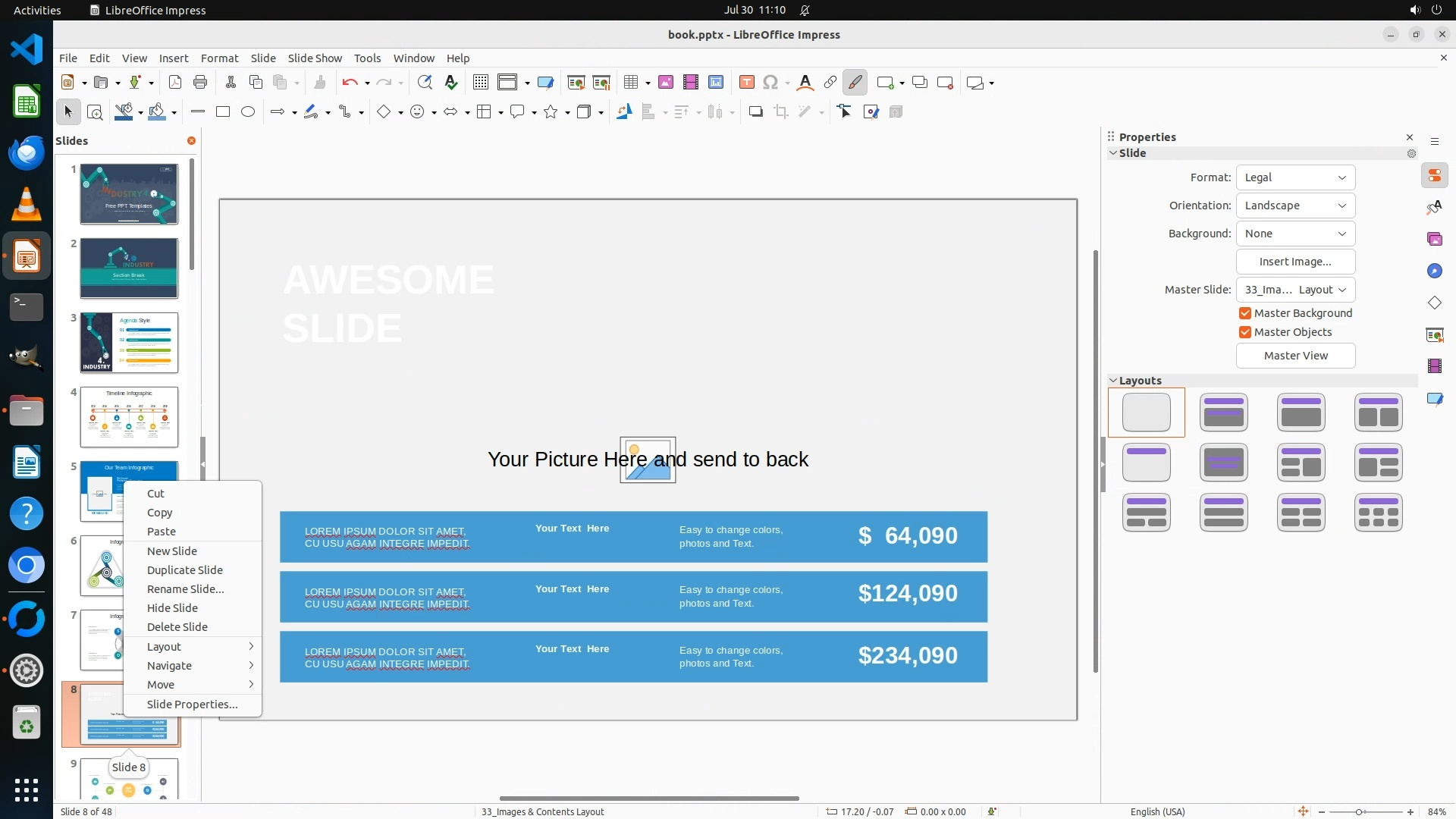Collapse the Layouts section expander
The width and height of the screenshot is (1456, 819).
click(1113, 381)
